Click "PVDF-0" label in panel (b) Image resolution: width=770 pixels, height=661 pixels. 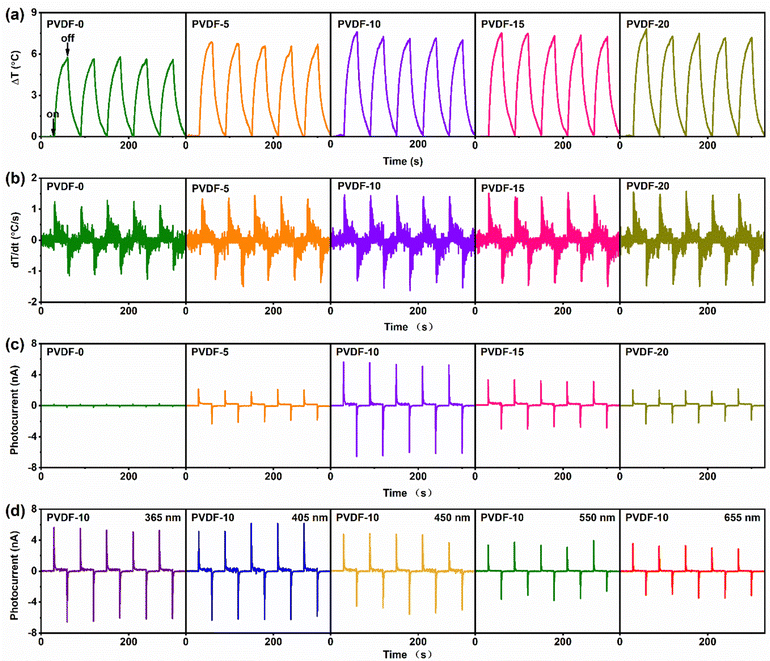pos(65,187)
